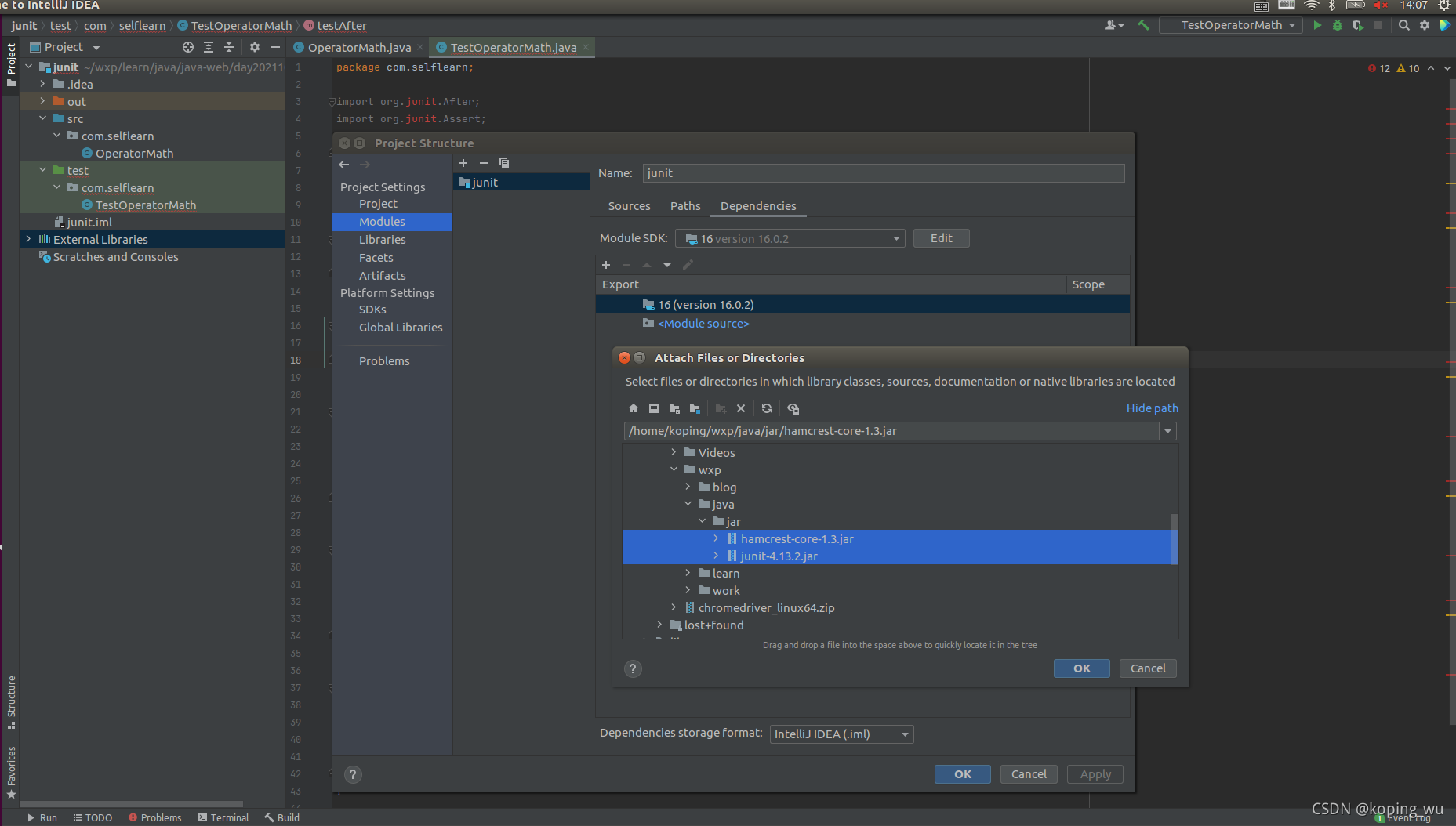The width and height of the screenshot is (1456, 826).
Task: Debug TestOperatorMath with the bug icon
Action: pos(1338,25)
